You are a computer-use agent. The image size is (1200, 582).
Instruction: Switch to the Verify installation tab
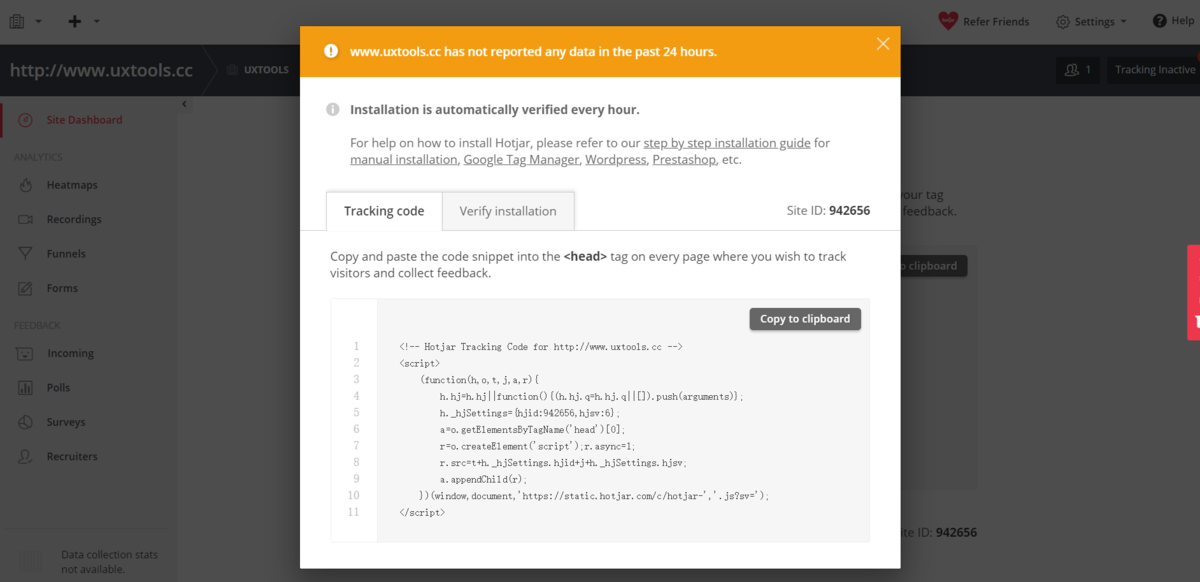coord(508,211)
